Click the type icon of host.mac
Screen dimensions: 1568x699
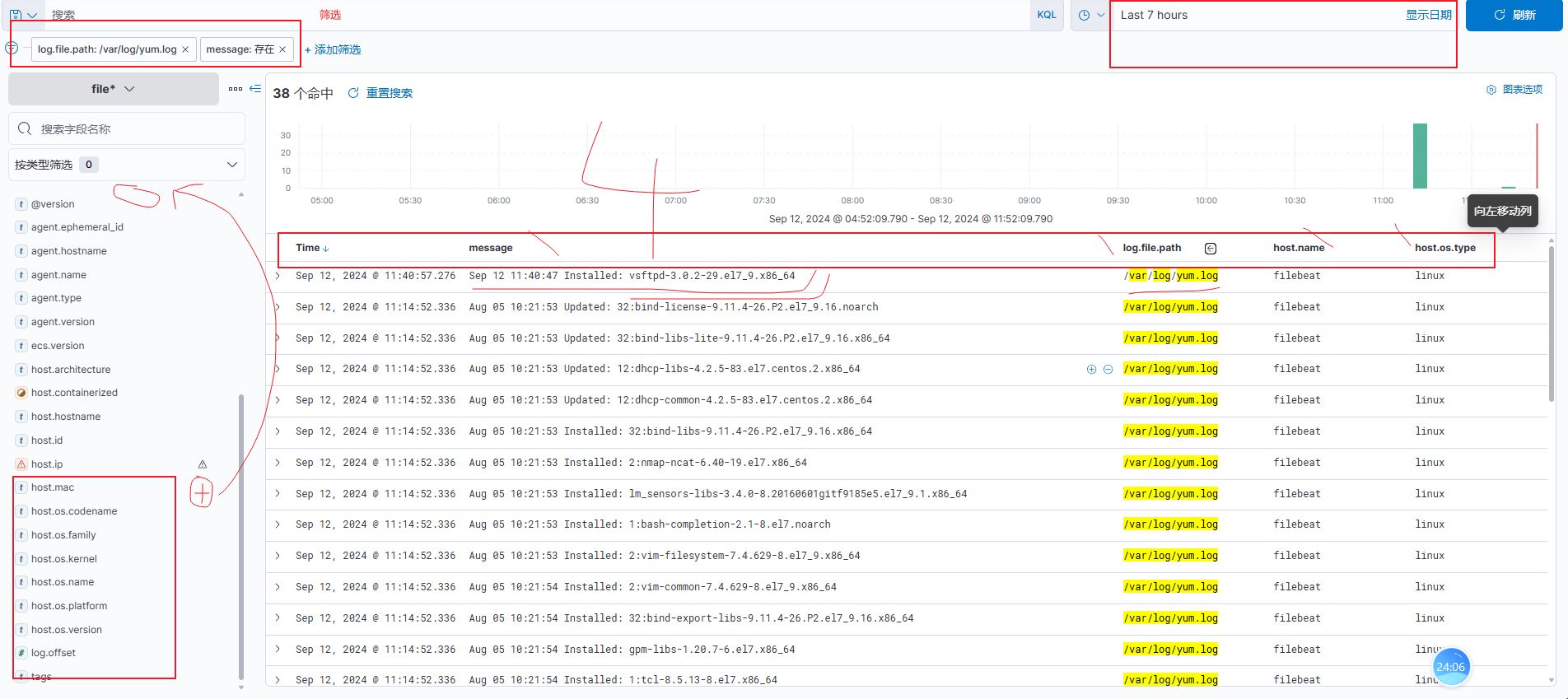[x=21, y=487]
